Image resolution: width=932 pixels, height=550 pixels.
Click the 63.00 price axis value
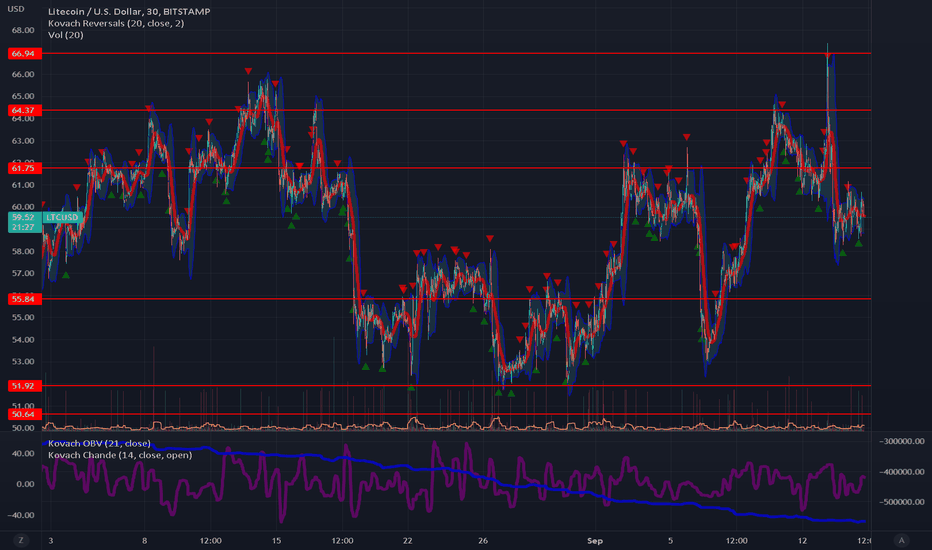pos(23,141)
